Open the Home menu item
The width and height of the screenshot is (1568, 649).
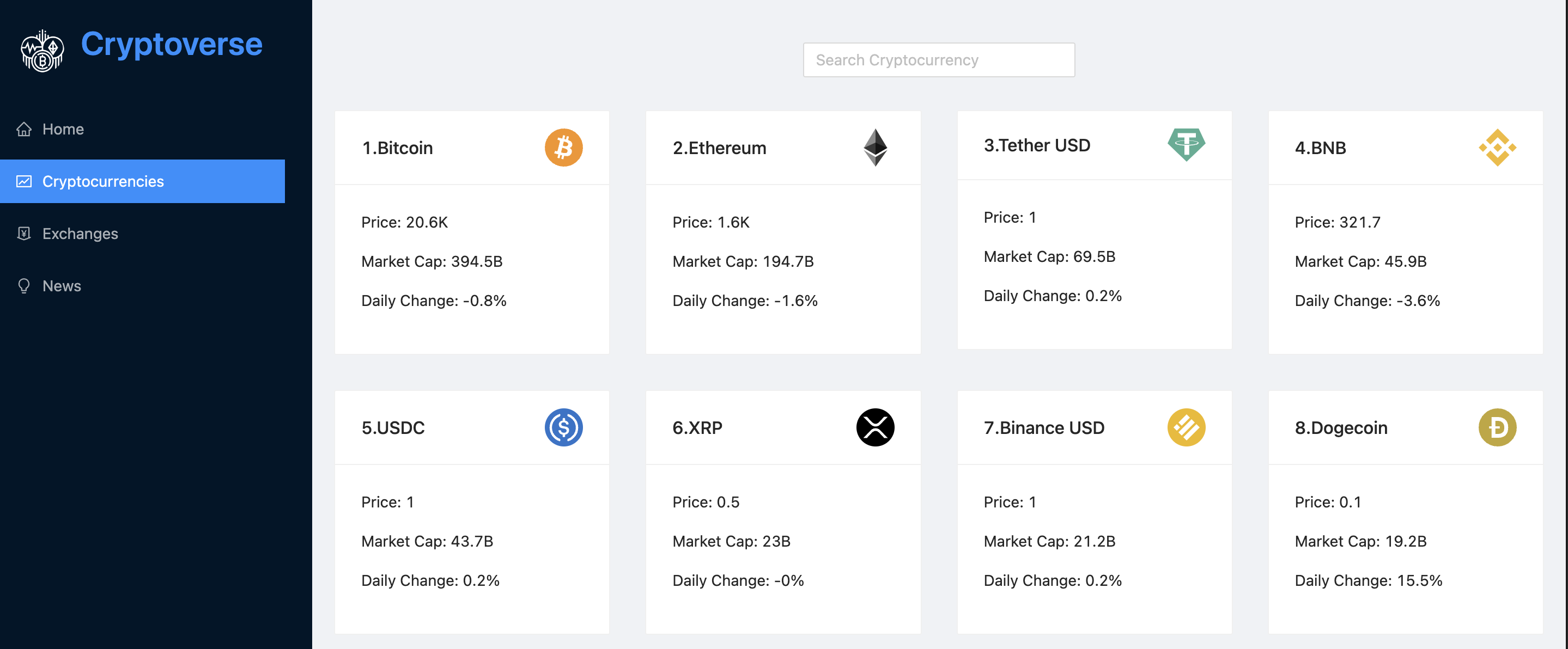[63, 130]
